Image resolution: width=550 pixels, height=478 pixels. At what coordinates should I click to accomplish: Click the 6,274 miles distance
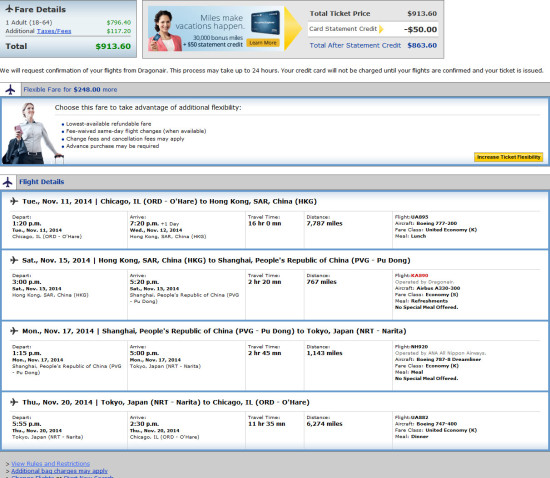[x=324, y=424]
